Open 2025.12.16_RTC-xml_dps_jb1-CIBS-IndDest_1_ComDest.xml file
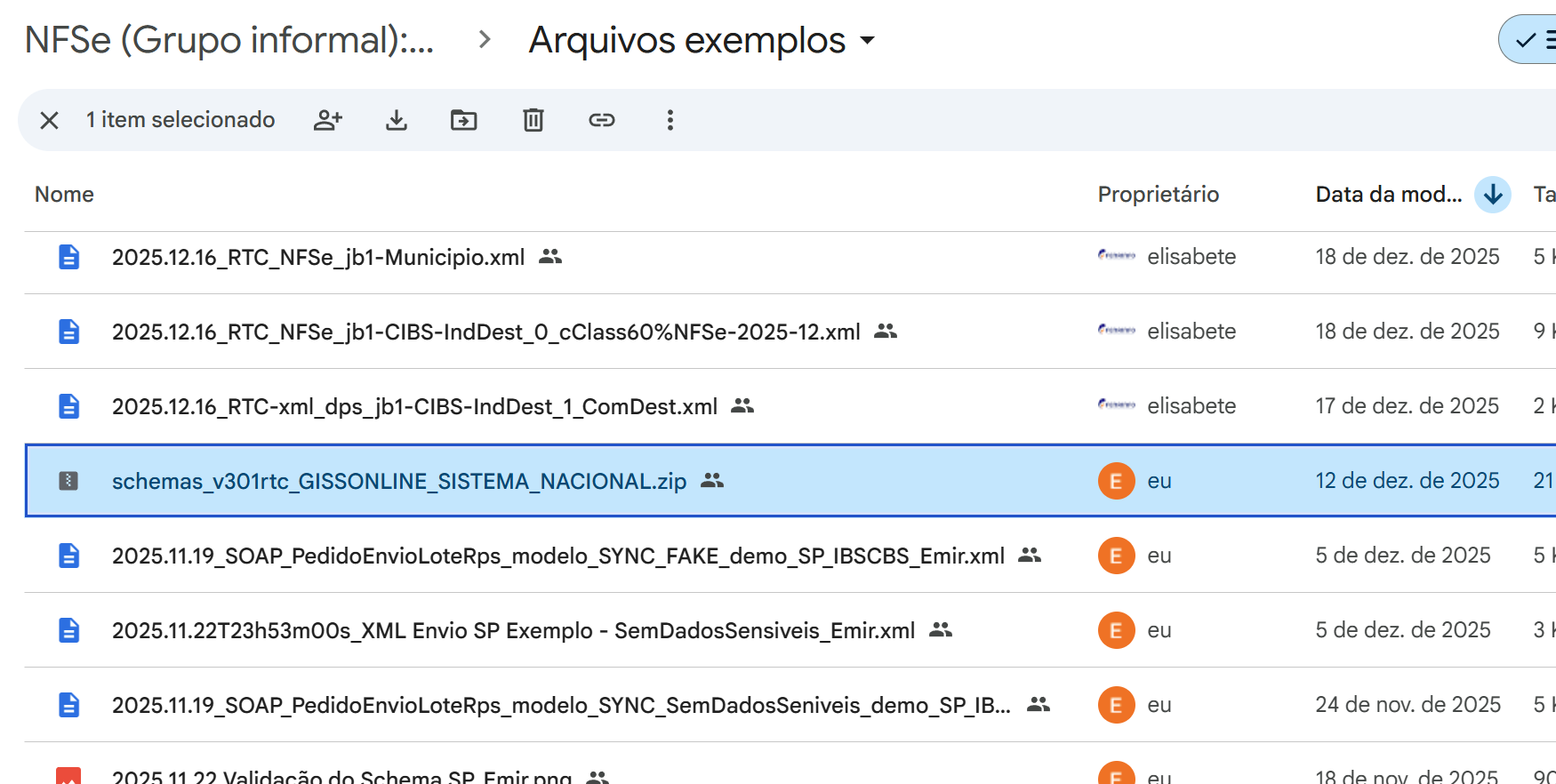 [414, 406]
